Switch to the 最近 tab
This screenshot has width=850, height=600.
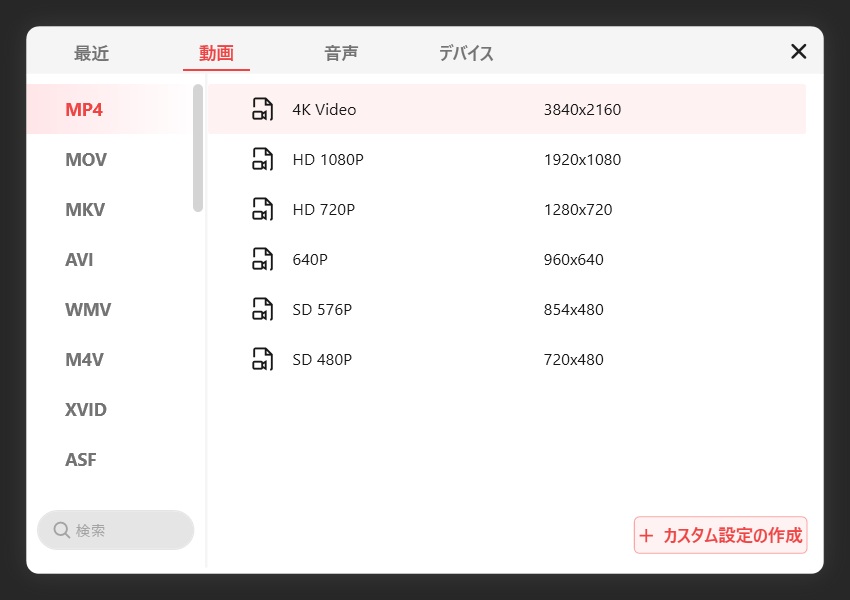point(91,54)
